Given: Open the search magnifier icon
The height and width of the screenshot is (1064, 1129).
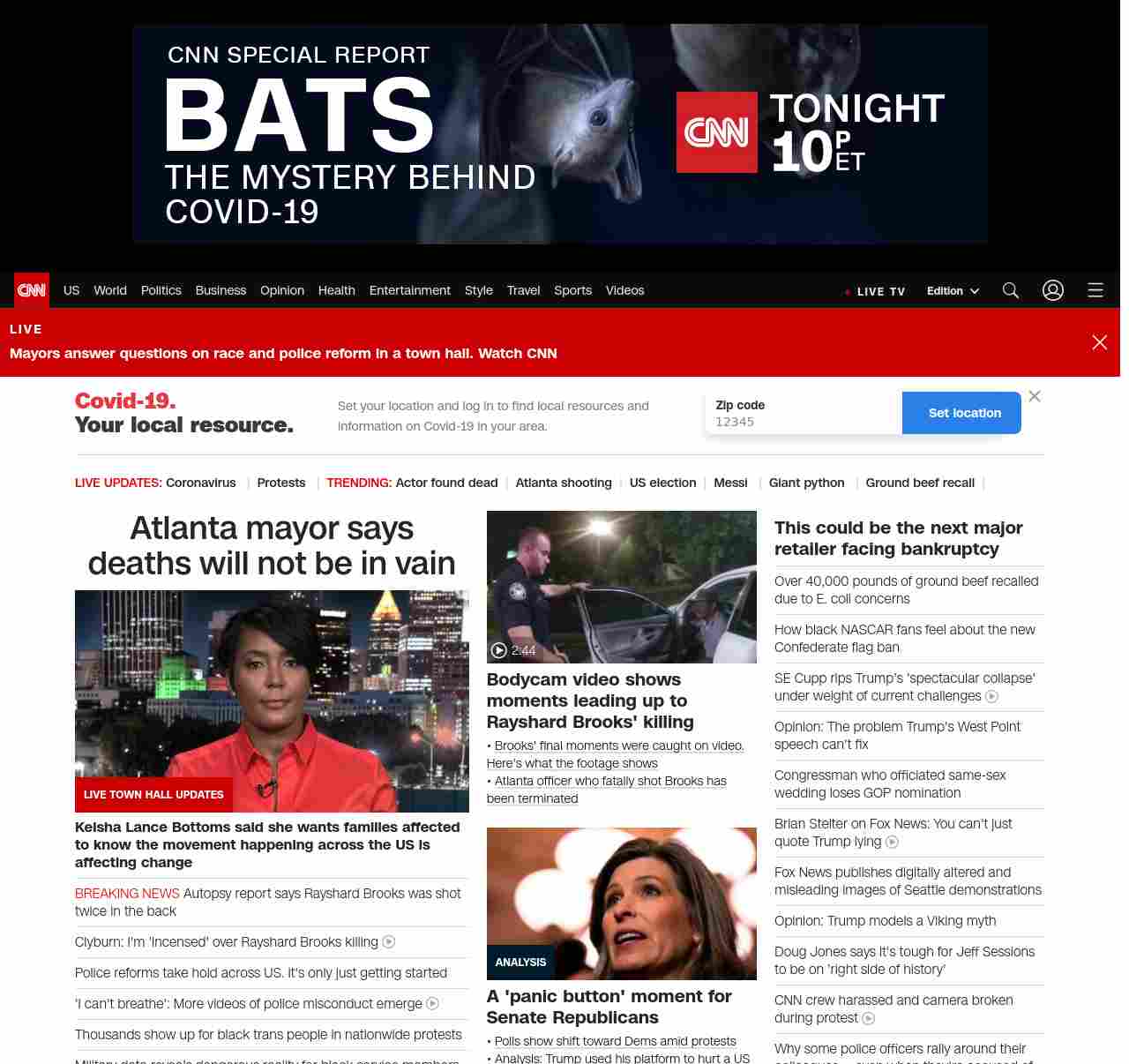Looking at the screenshot, I should tap(1011, 290).
